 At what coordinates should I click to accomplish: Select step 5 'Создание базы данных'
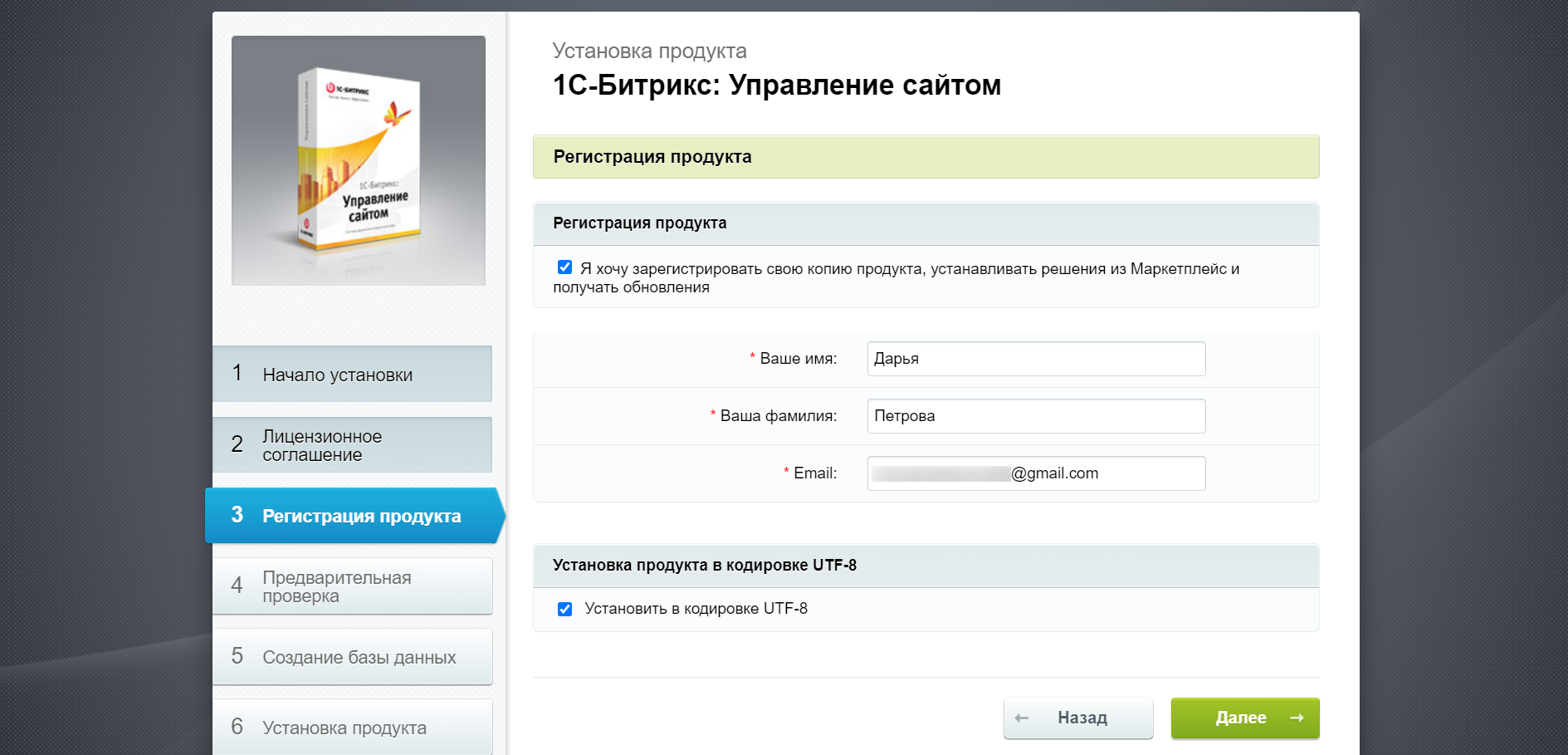pos(352,657)
